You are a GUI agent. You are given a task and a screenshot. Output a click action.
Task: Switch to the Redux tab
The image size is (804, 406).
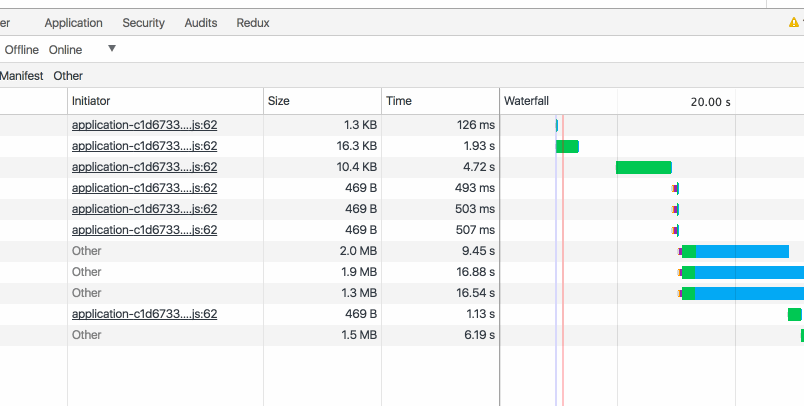(253, 23)
